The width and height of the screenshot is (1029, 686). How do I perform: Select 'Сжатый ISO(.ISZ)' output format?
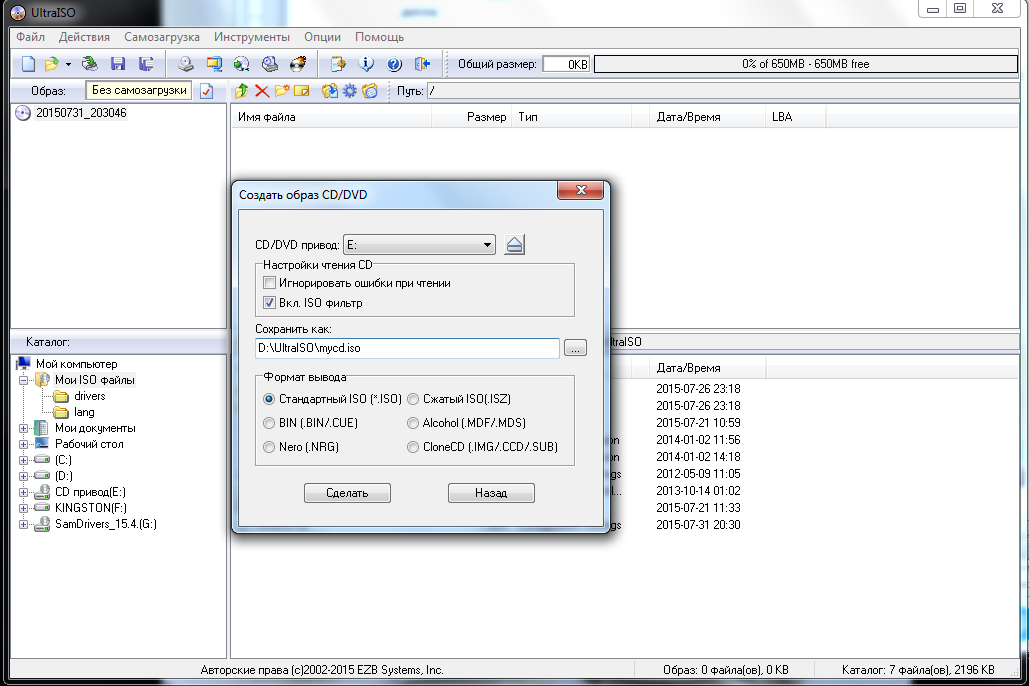(x=413, y=399)
